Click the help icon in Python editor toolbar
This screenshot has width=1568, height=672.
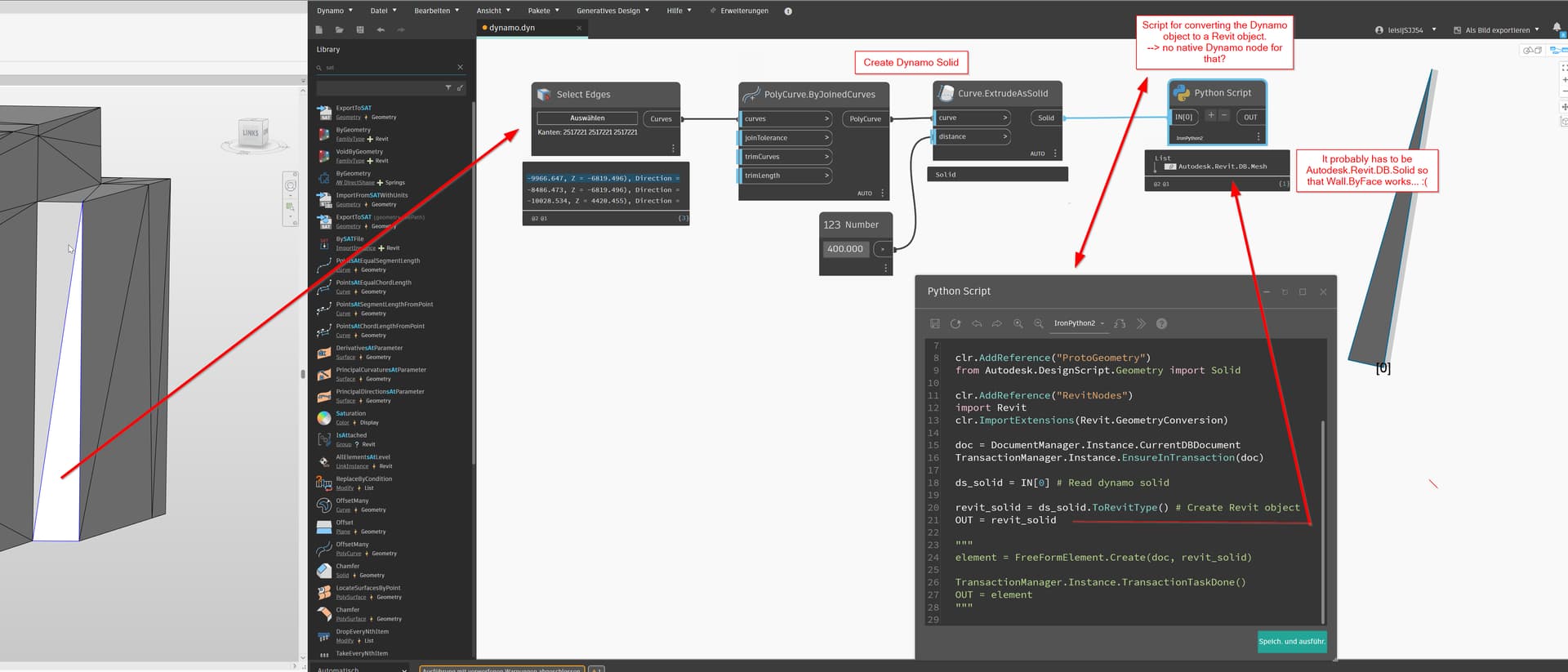click(x=1161, y=324)
